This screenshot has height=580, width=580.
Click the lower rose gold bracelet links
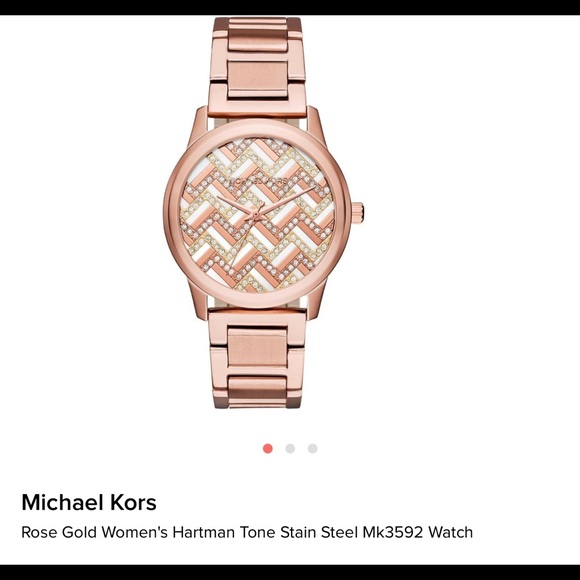pos(258,359)
